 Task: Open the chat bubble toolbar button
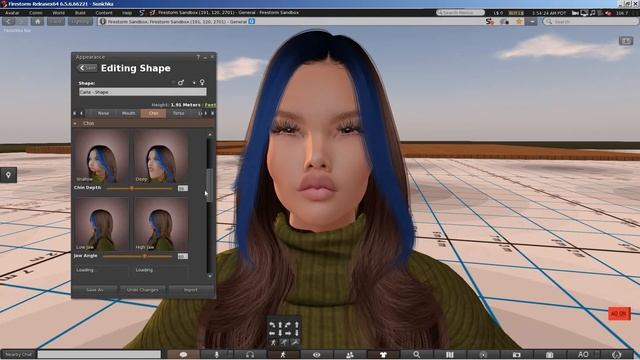183,355
